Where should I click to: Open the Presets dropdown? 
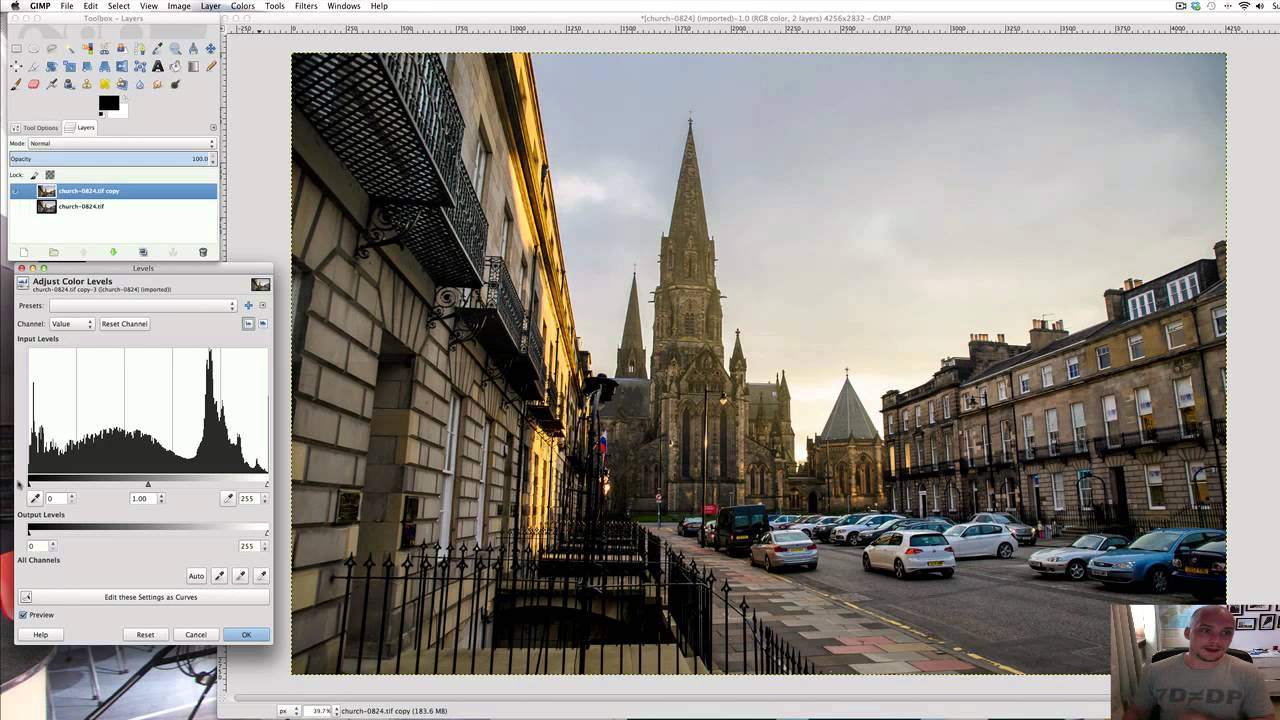pyautogui.click(x=143, y=305)
